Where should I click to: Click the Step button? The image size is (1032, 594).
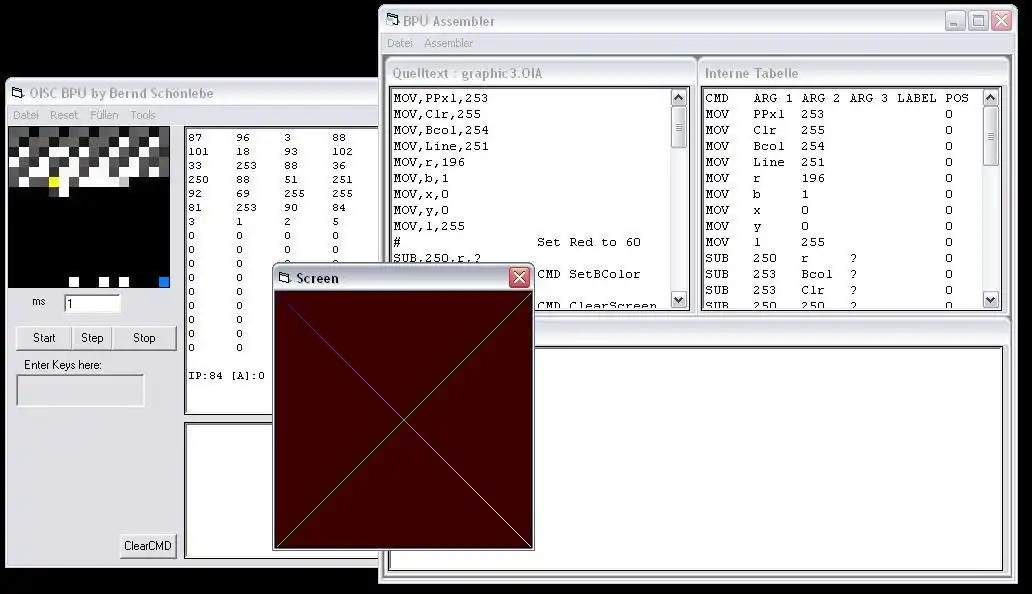(x=92, y=337)
